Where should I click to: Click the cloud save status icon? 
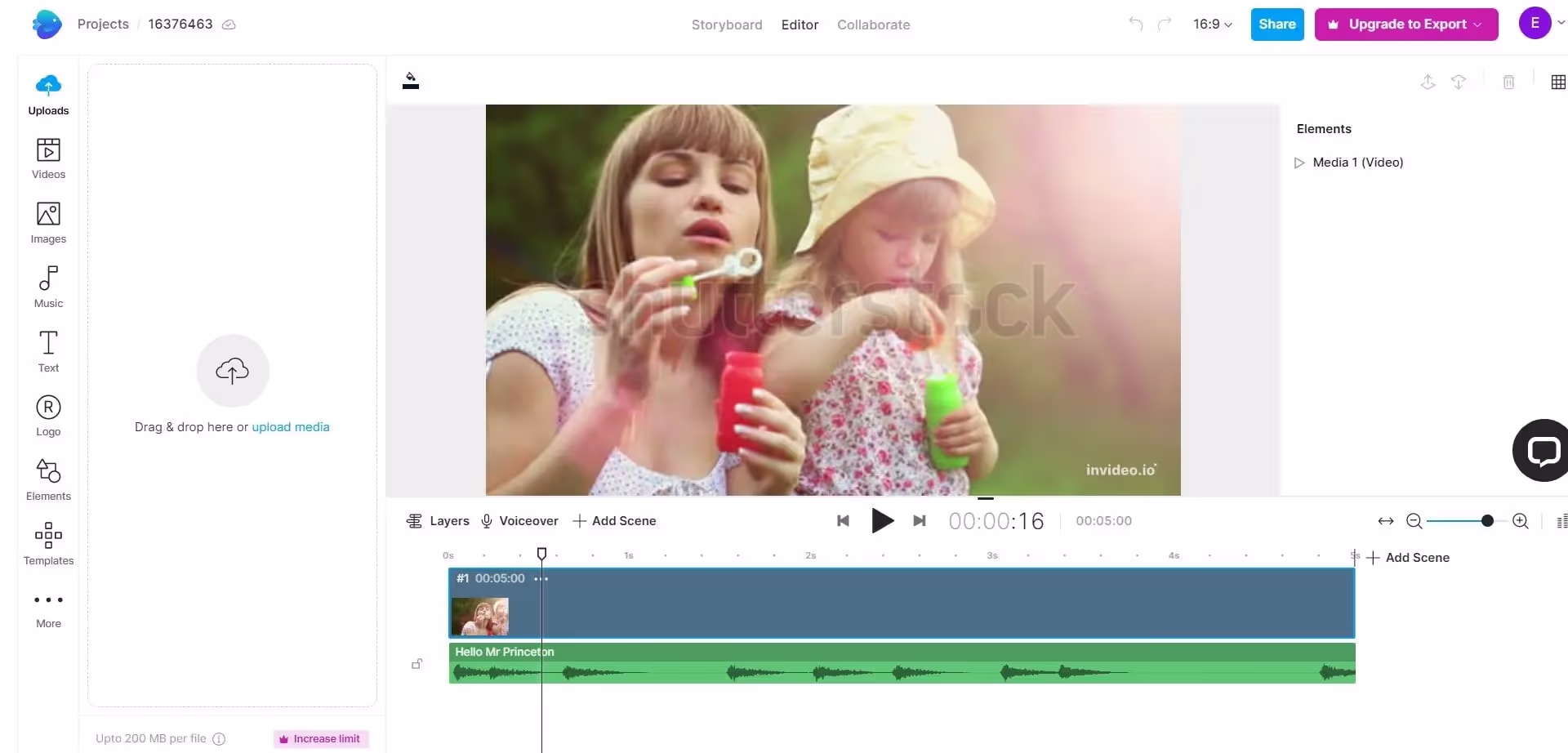coord(229,25)
